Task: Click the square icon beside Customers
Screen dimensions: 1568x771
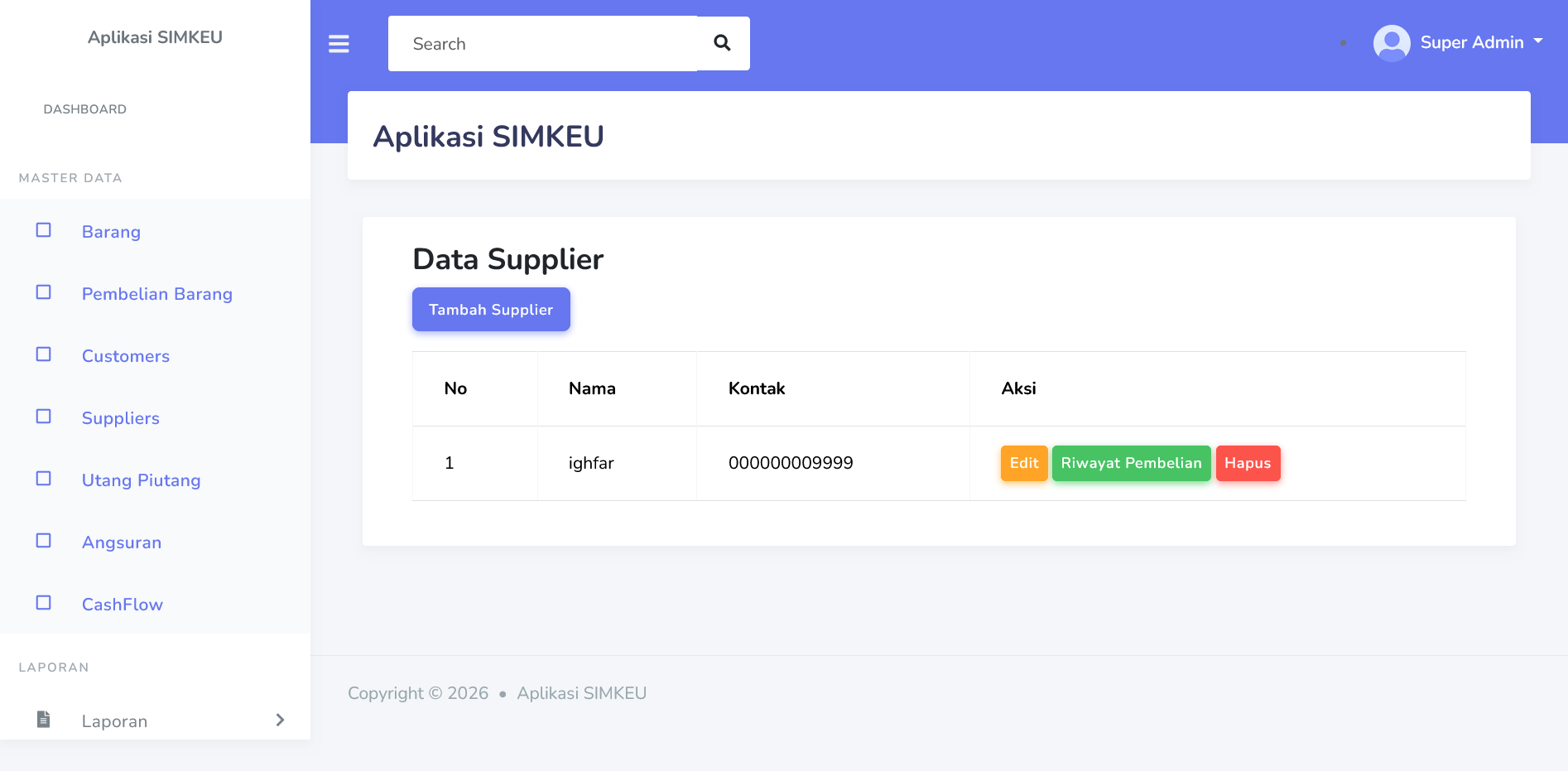Action: tap(44, 354)
